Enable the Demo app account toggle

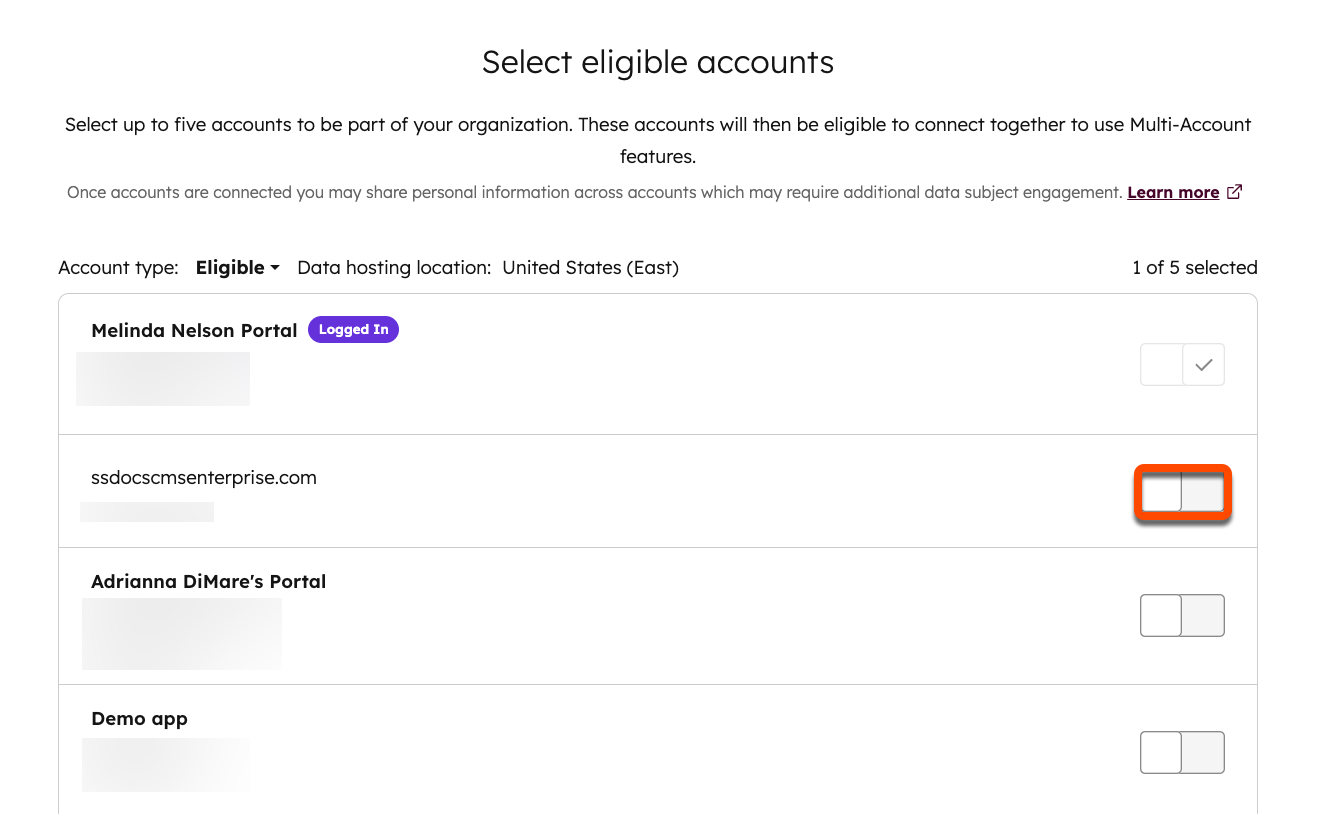1182,752
